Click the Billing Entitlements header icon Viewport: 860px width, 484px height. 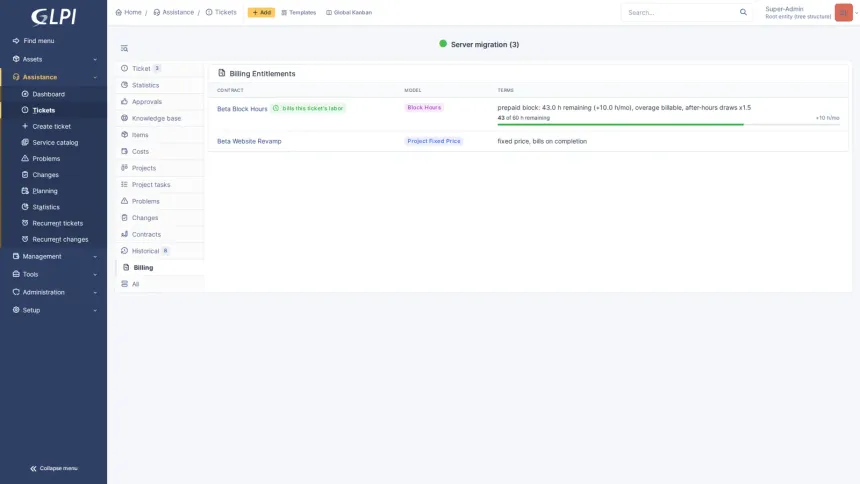point(222,73)
